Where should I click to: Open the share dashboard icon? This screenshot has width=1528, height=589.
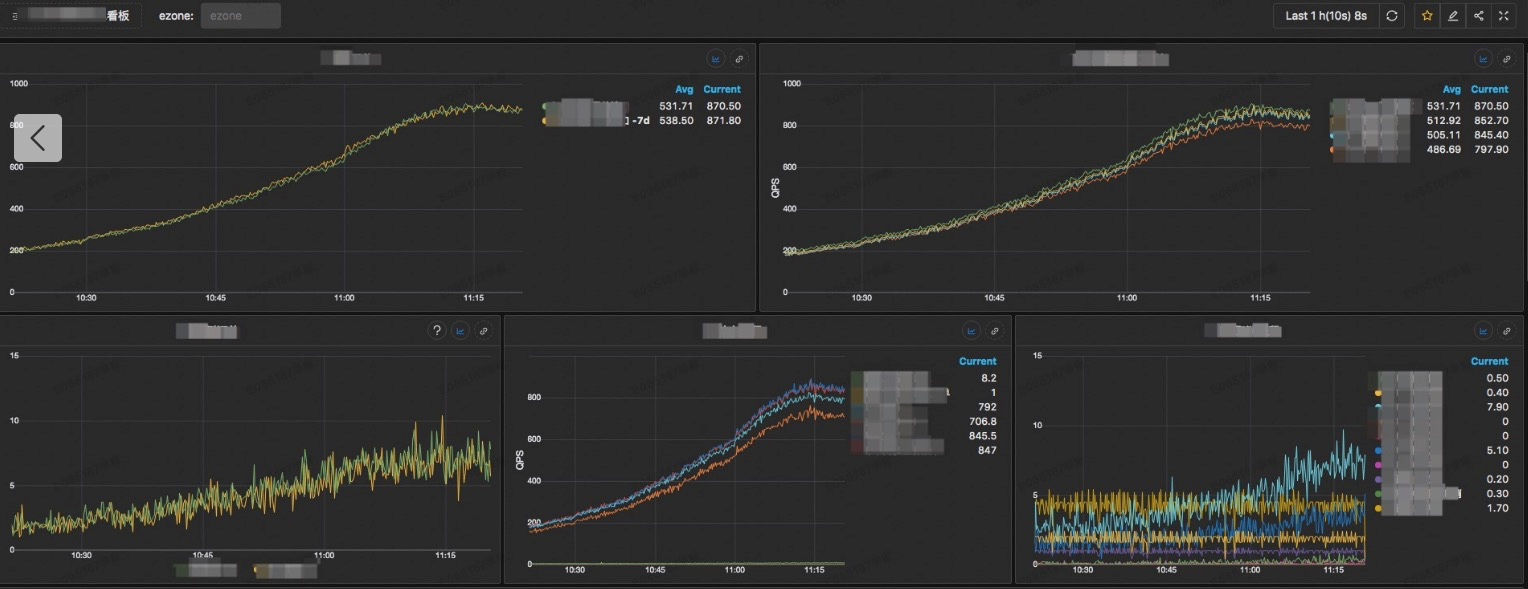click(x=1478, y=16)
